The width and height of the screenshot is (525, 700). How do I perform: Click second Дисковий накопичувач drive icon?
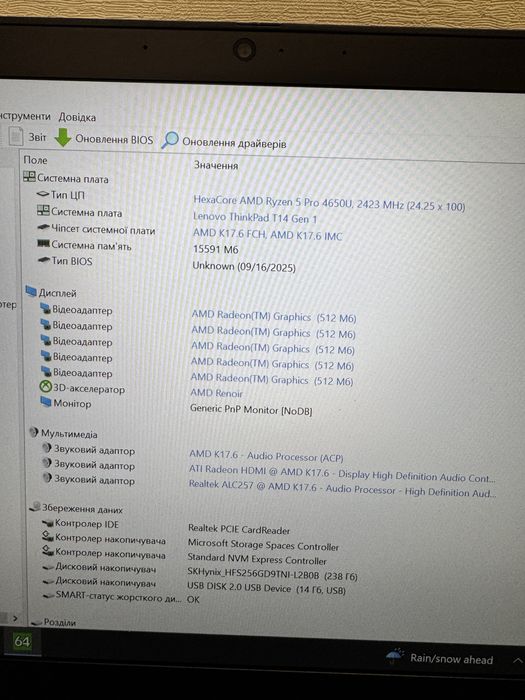(48, 582)
